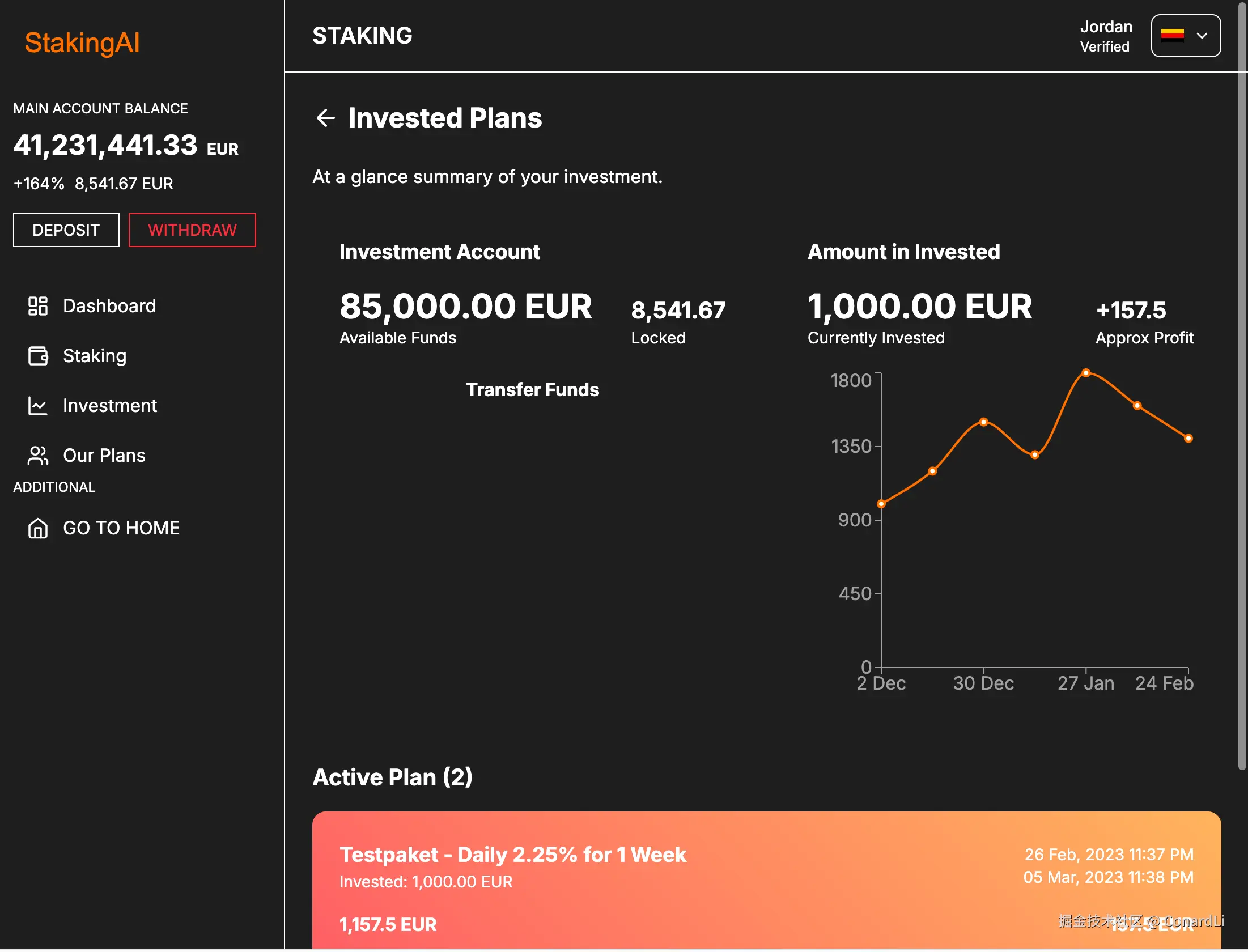The image size is (1248, 952).
Task: Select GO TO HOME link
Action: click(121, 528)
